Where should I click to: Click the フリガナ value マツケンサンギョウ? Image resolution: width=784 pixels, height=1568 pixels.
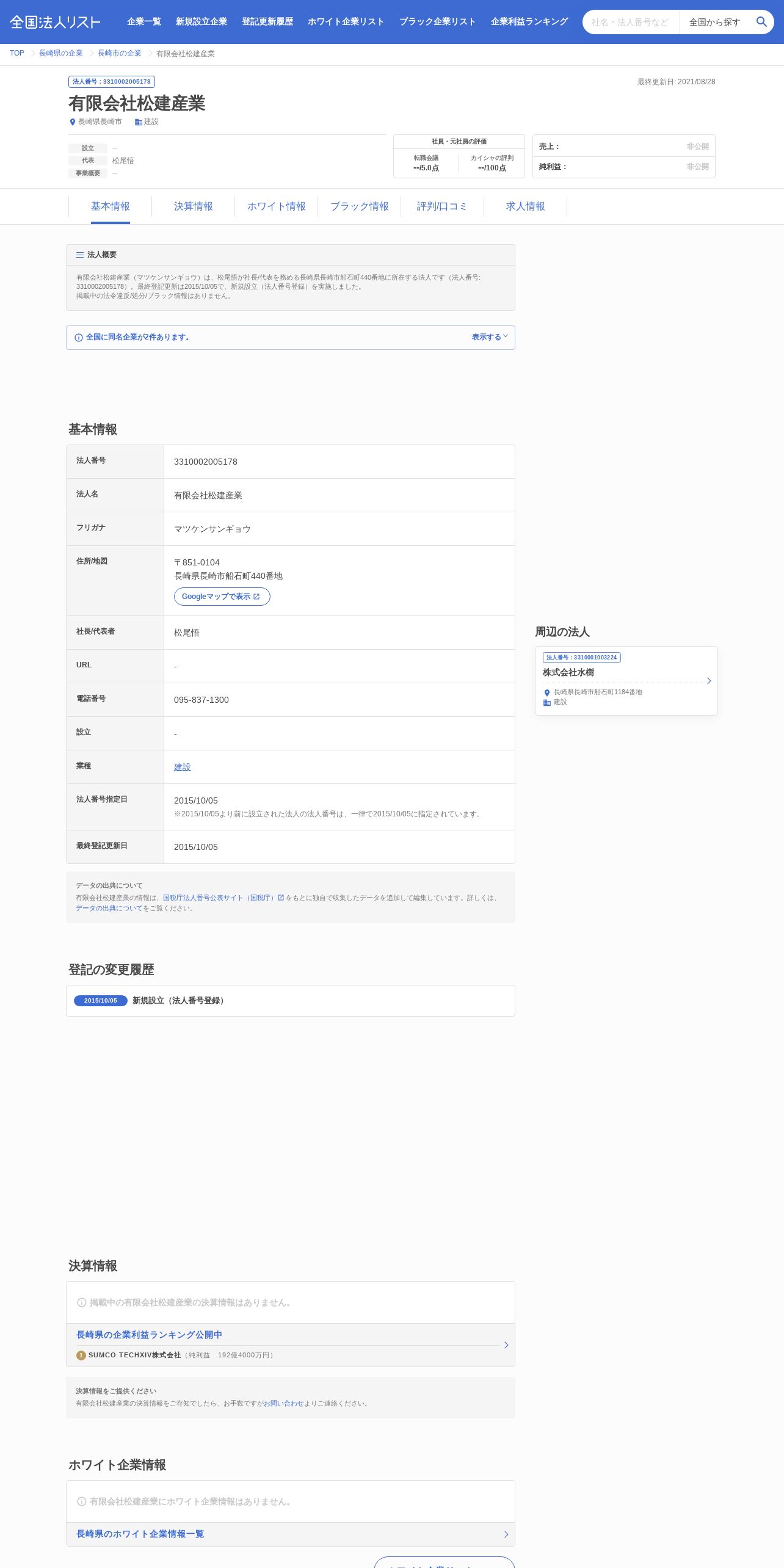click(x=212, y=529)
